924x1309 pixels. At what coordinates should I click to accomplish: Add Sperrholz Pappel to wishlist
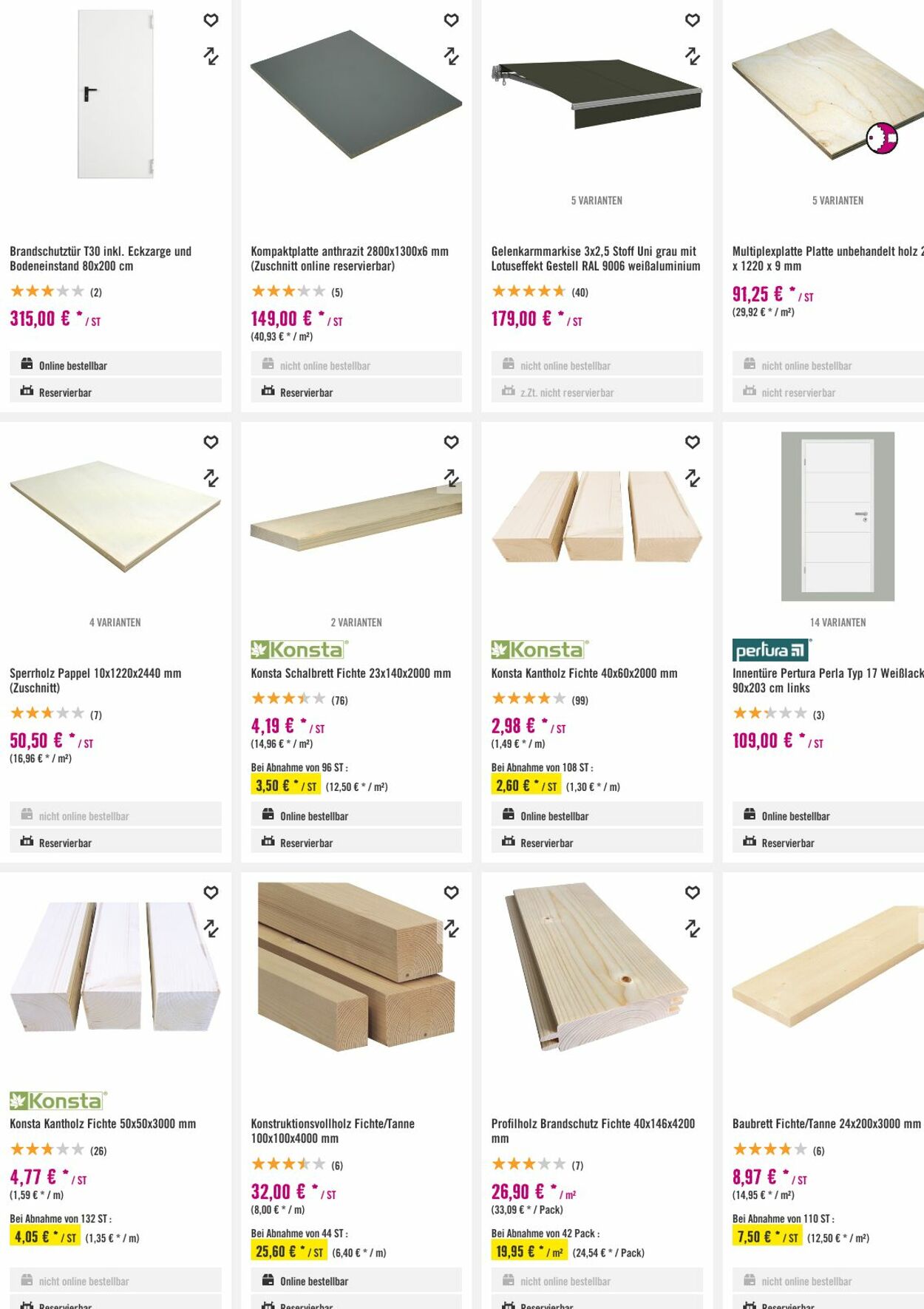(211, 442)
